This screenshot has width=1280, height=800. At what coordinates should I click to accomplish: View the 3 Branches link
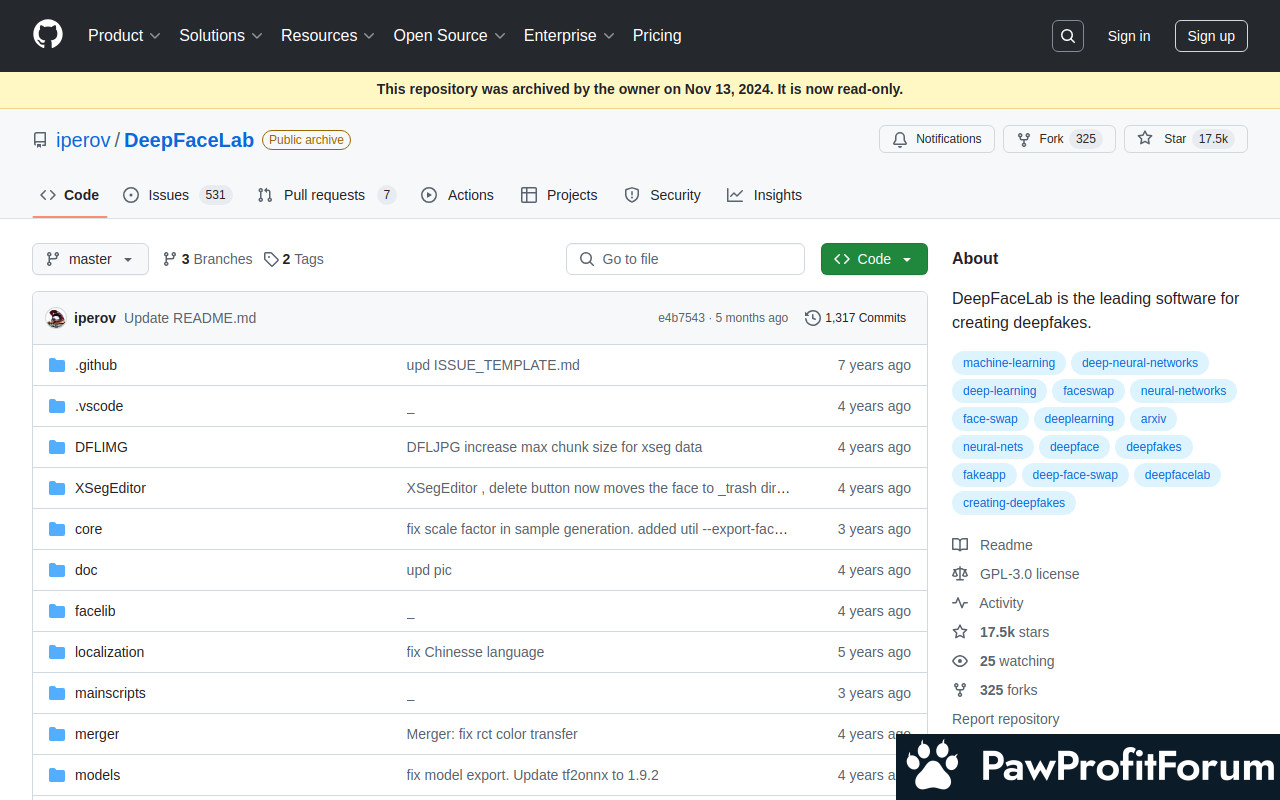207,259
